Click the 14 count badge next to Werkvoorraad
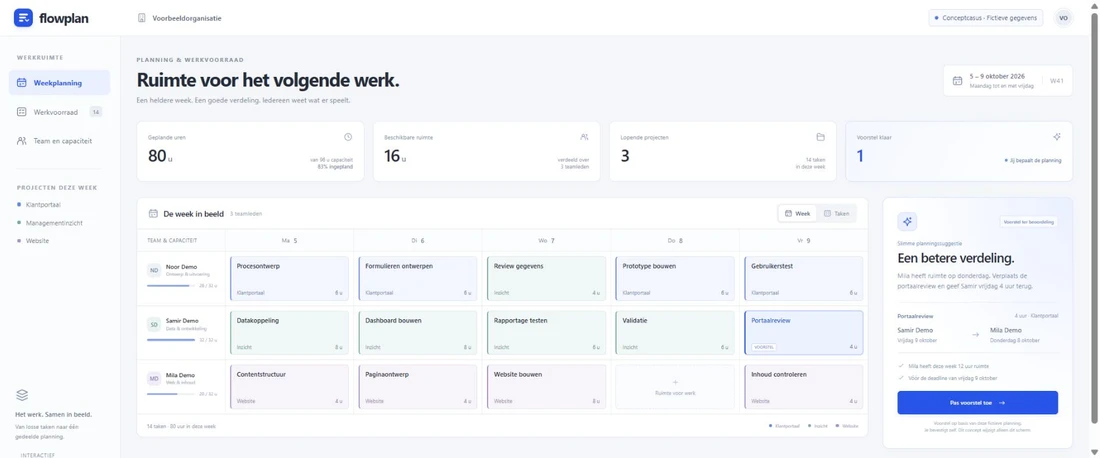The height and width of the screenshot is (458, 1100). click(96, 112)
